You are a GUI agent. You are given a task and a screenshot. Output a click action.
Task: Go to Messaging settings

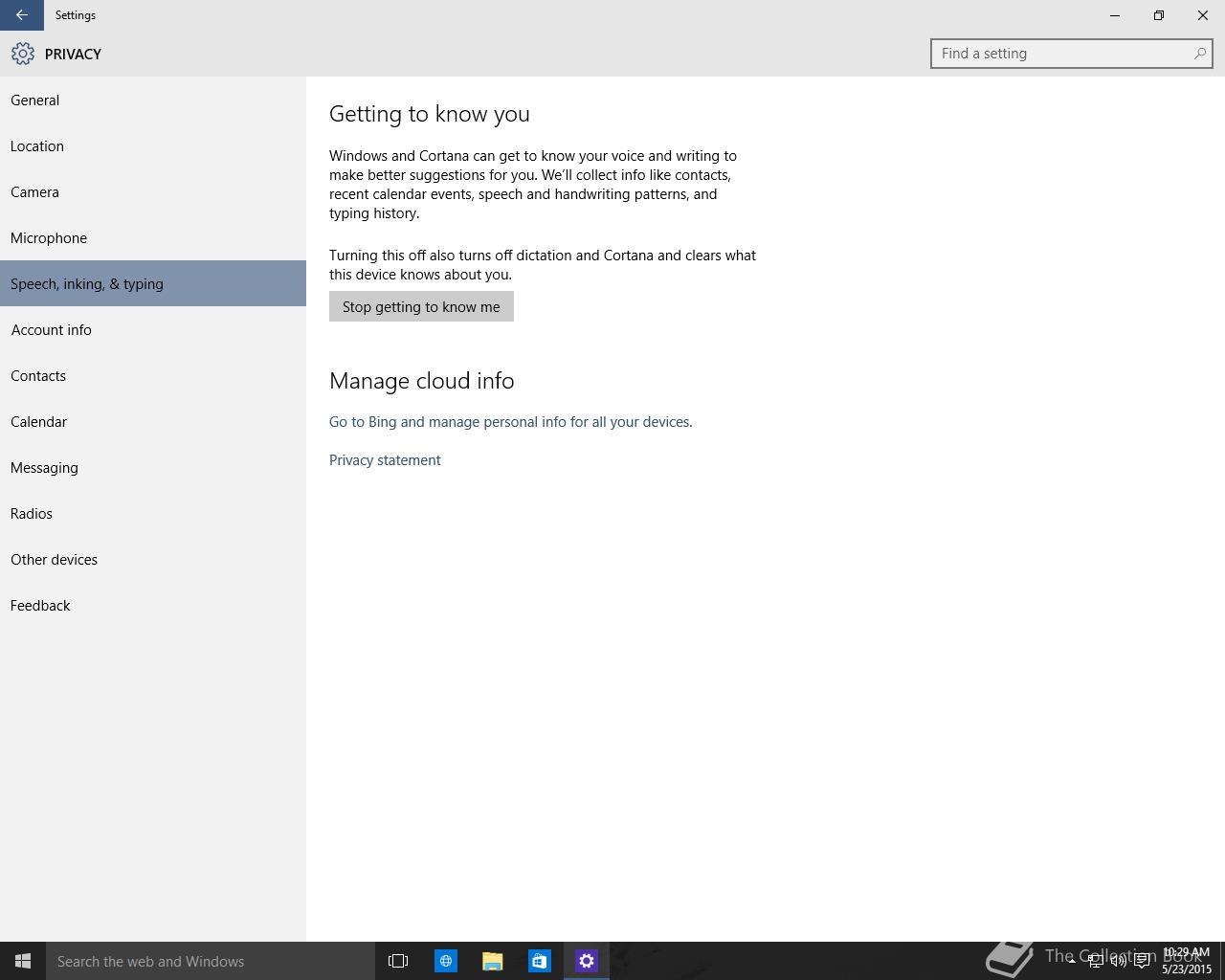point(153,467)
